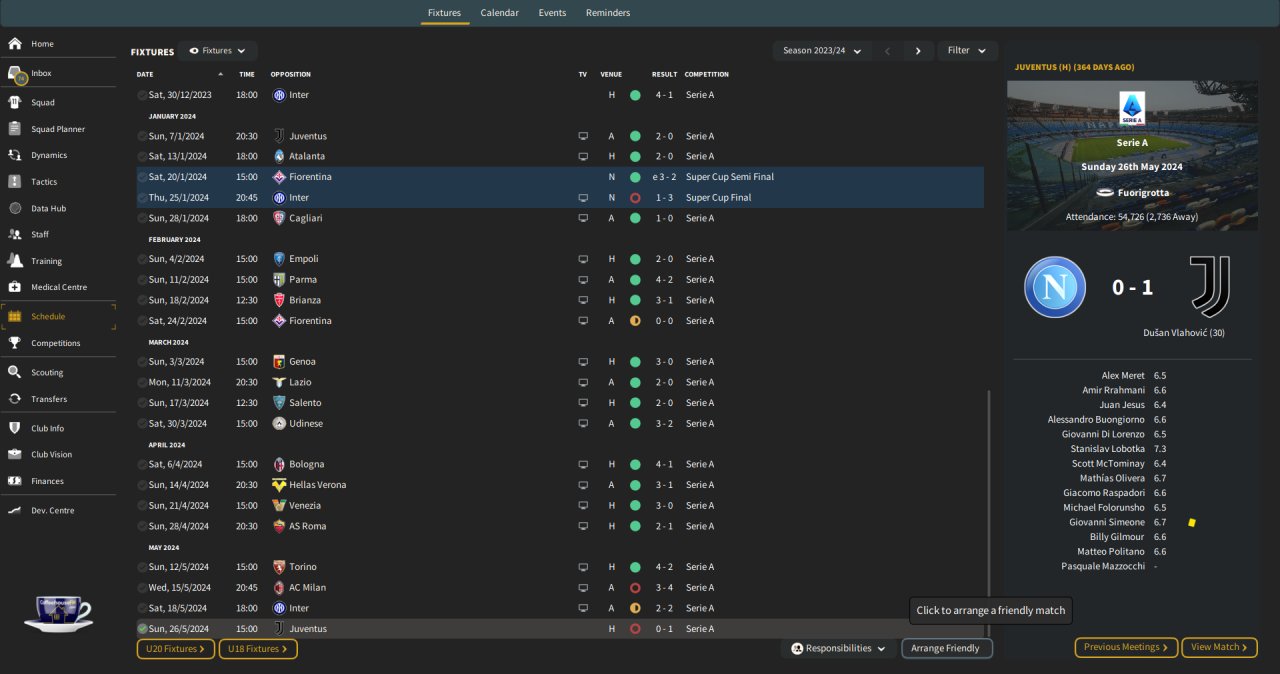1280x674 pixels.
Task: Open the Filter dropdown
Action: point(967,51)
